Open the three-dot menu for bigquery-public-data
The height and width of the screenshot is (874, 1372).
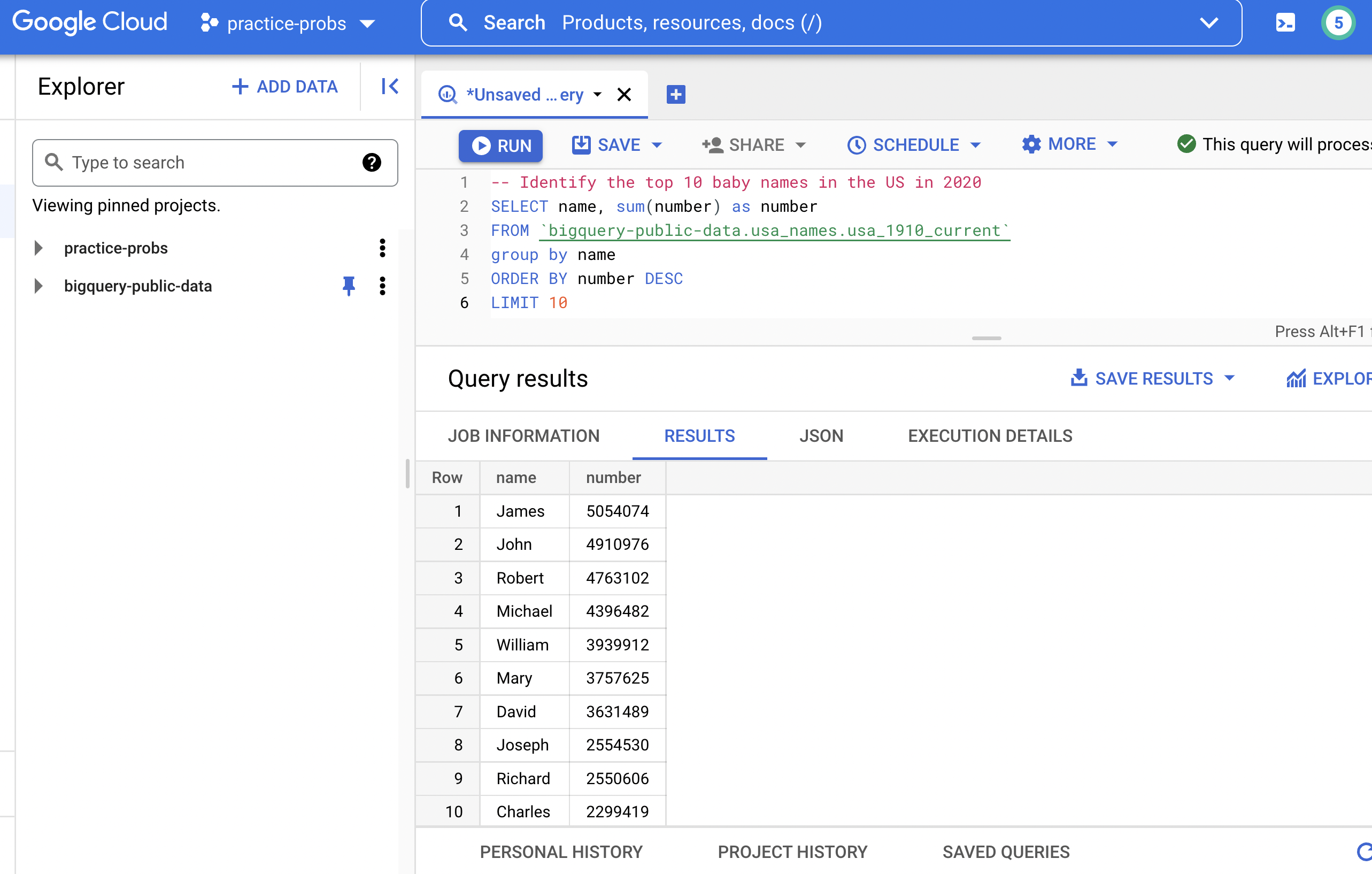click(x=382, y=286)
